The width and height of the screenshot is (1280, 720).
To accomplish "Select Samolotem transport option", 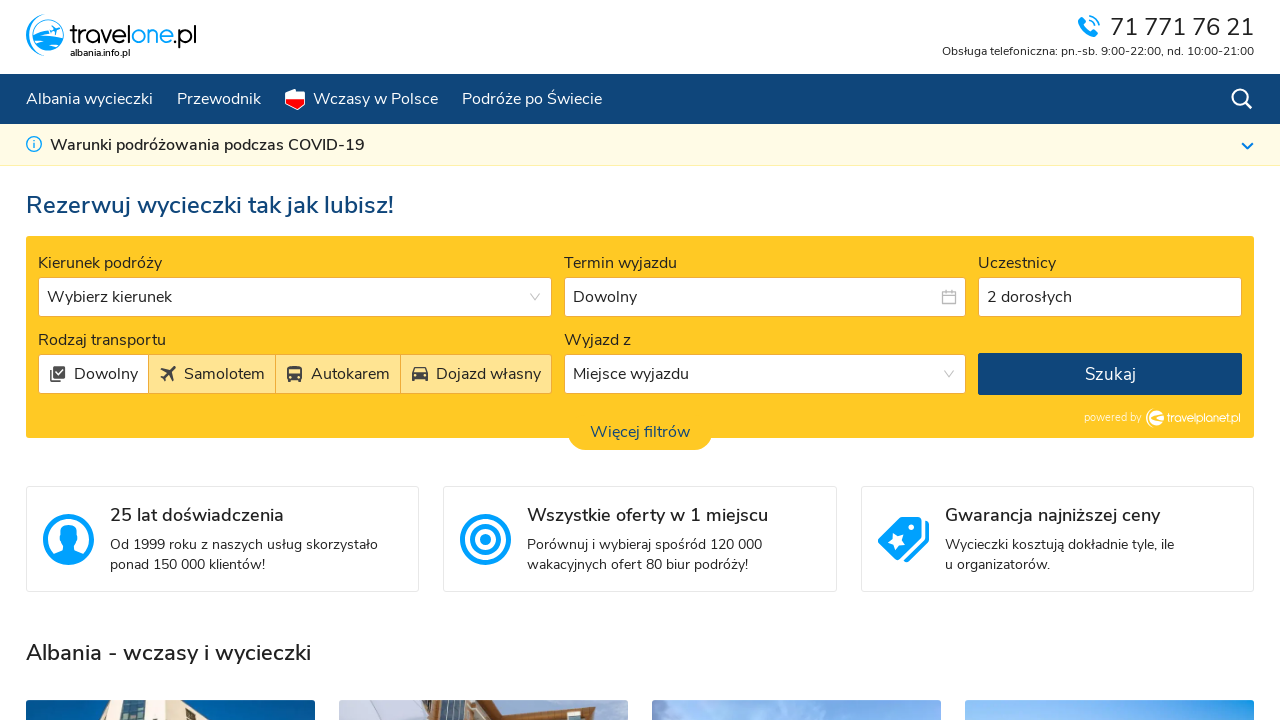I will 212,374.
